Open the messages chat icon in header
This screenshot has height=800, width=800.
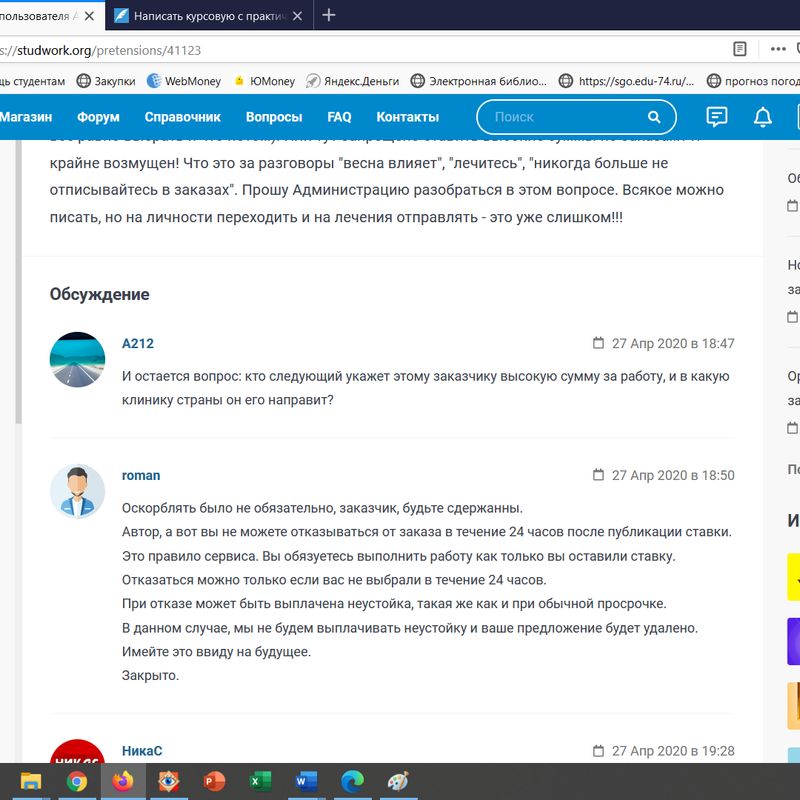[x=716, y=117]
